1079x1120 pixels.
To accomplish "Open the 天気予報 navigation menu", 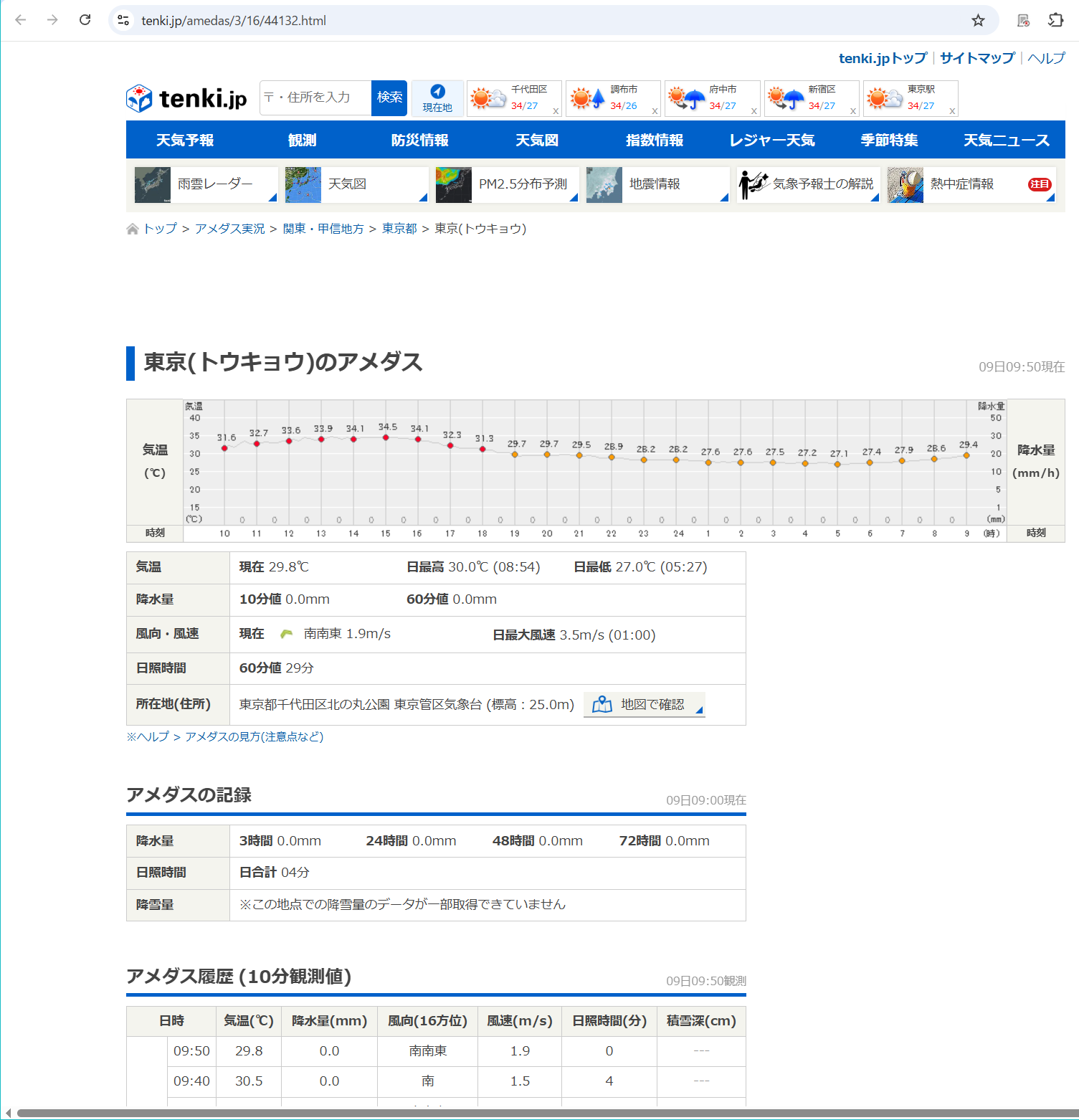I will pyautogui.click(x=185, y=141).
